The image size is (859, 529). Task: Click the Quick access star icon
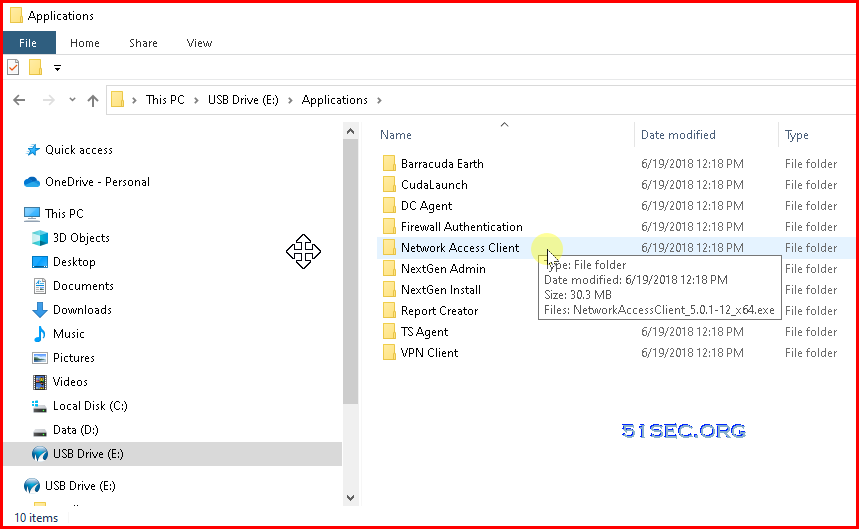[33, 150]
